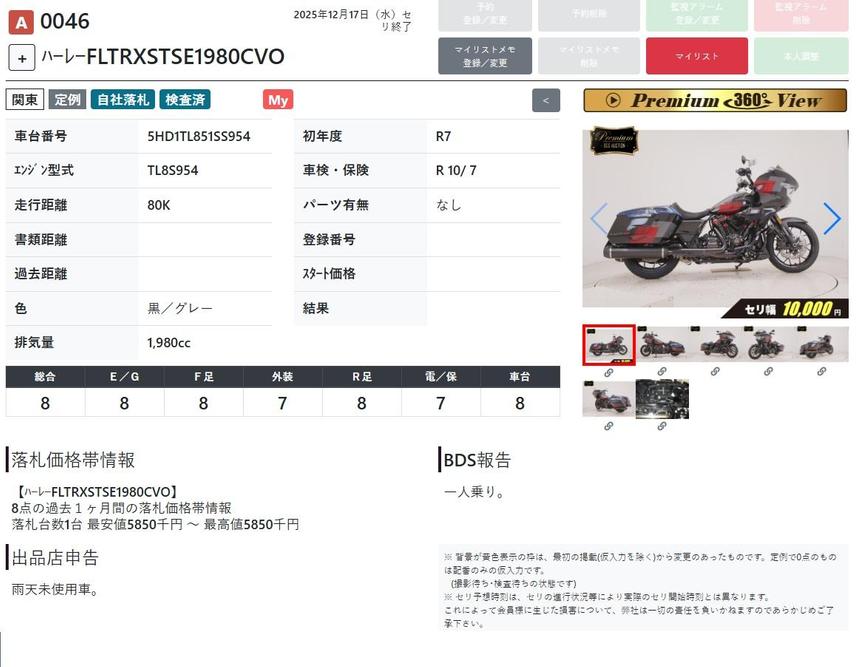
Task: Click link icon under second thumbnail
Action: click(662, 372)
